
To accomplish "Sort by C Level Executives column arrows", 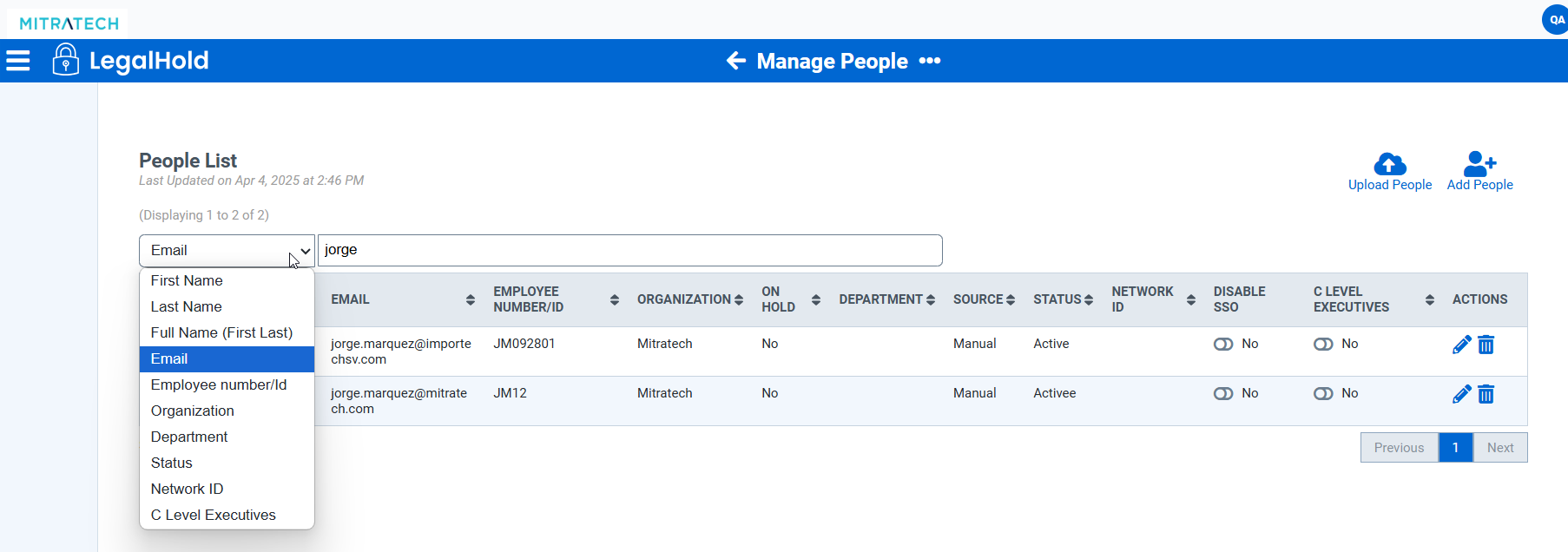I will click(1430, 299).
